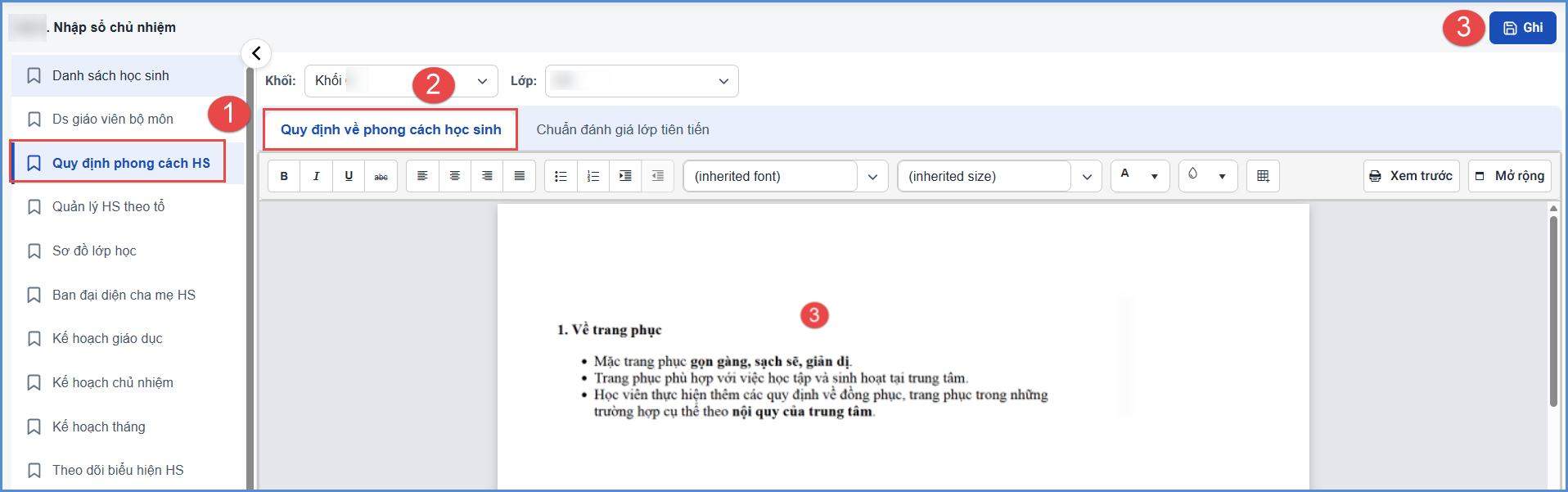
Task: Toggle italic formatting
Action: pos(317,176)
